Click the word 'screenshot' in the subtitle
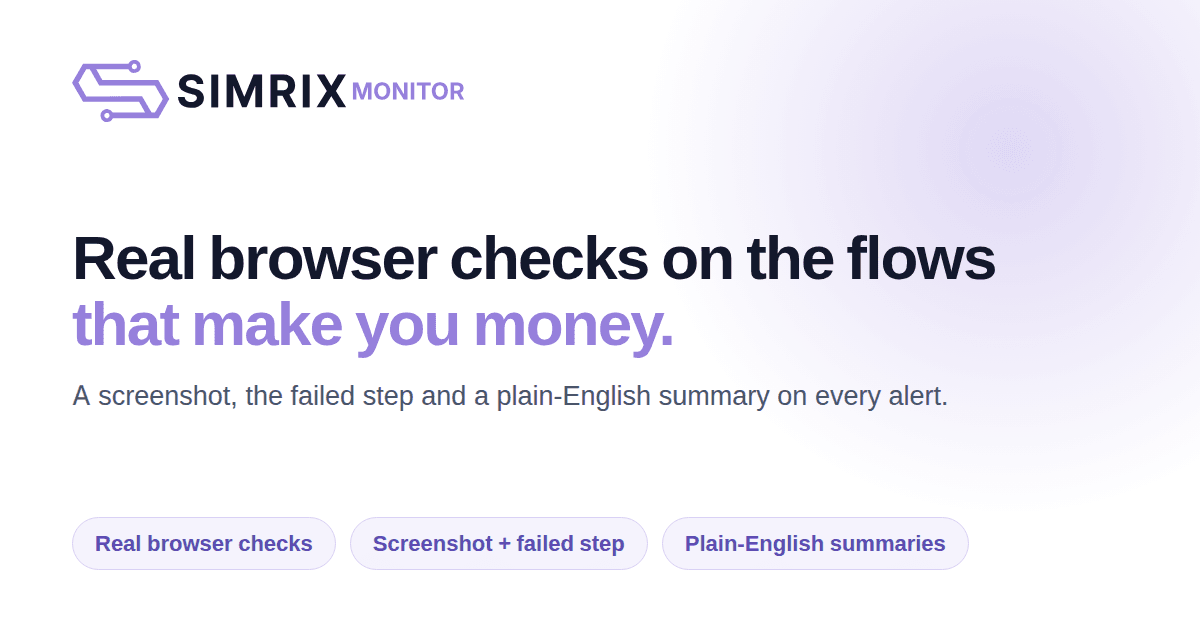1200x630 pixels. pyautogui.click(x=167, y=396)
